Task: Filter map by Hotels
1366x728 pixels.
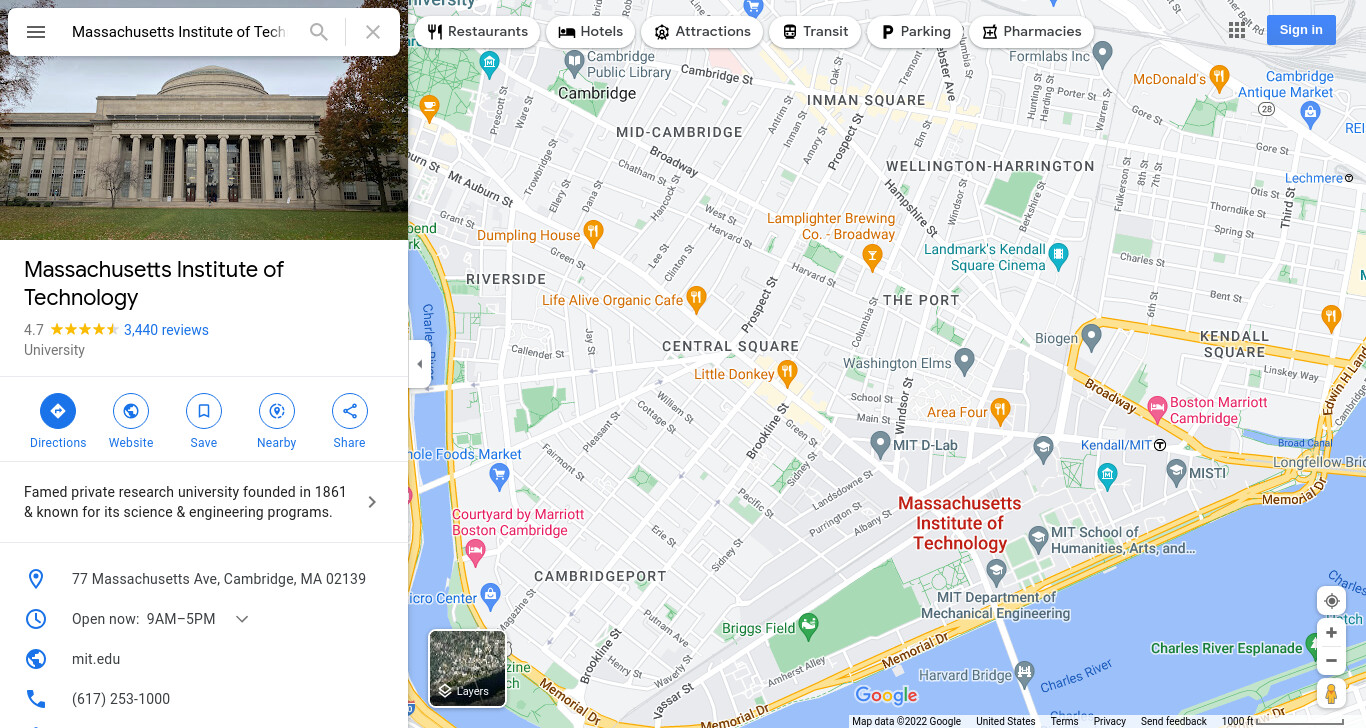Action: (591, 32)
